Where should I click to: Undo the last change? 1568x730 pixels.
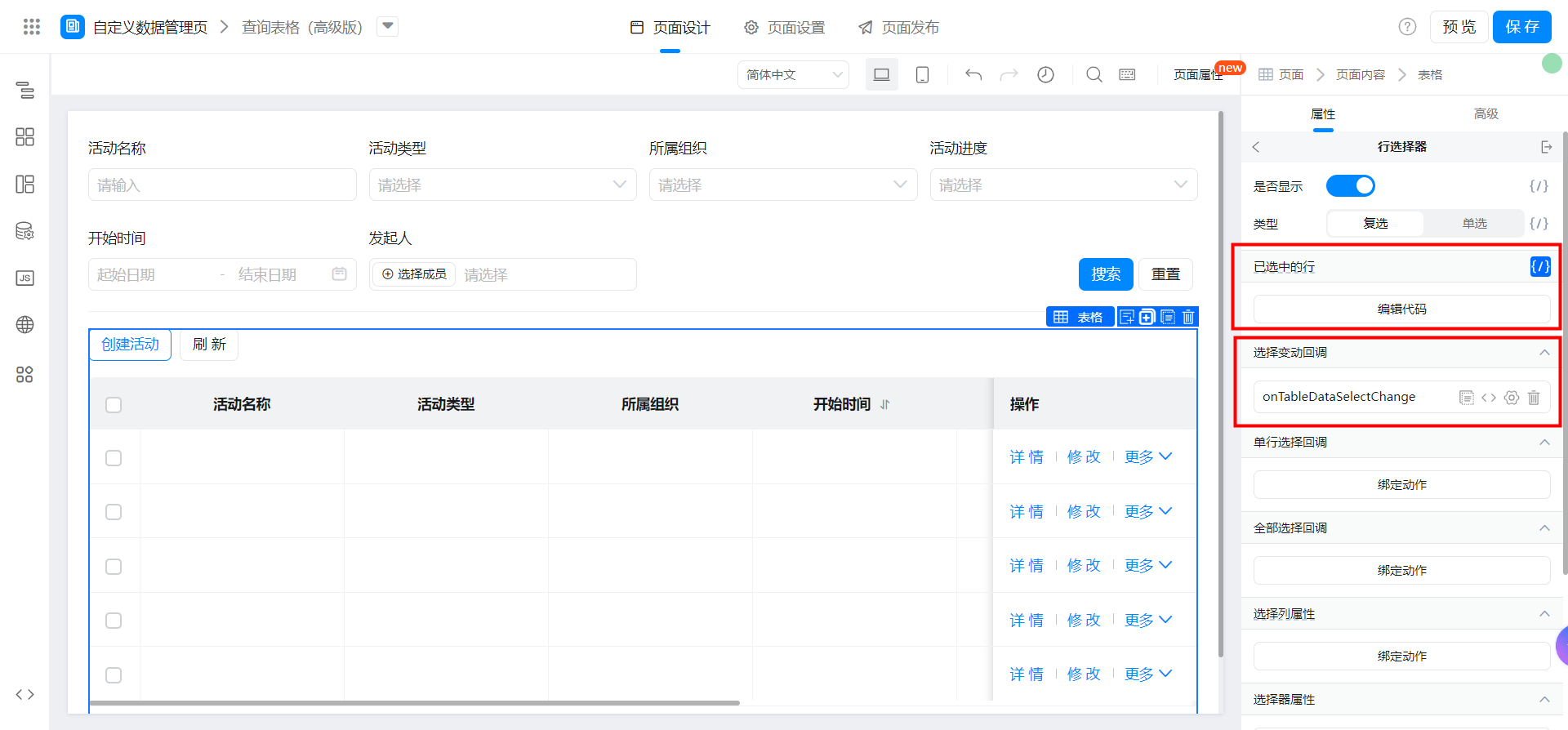click(973, 74)
